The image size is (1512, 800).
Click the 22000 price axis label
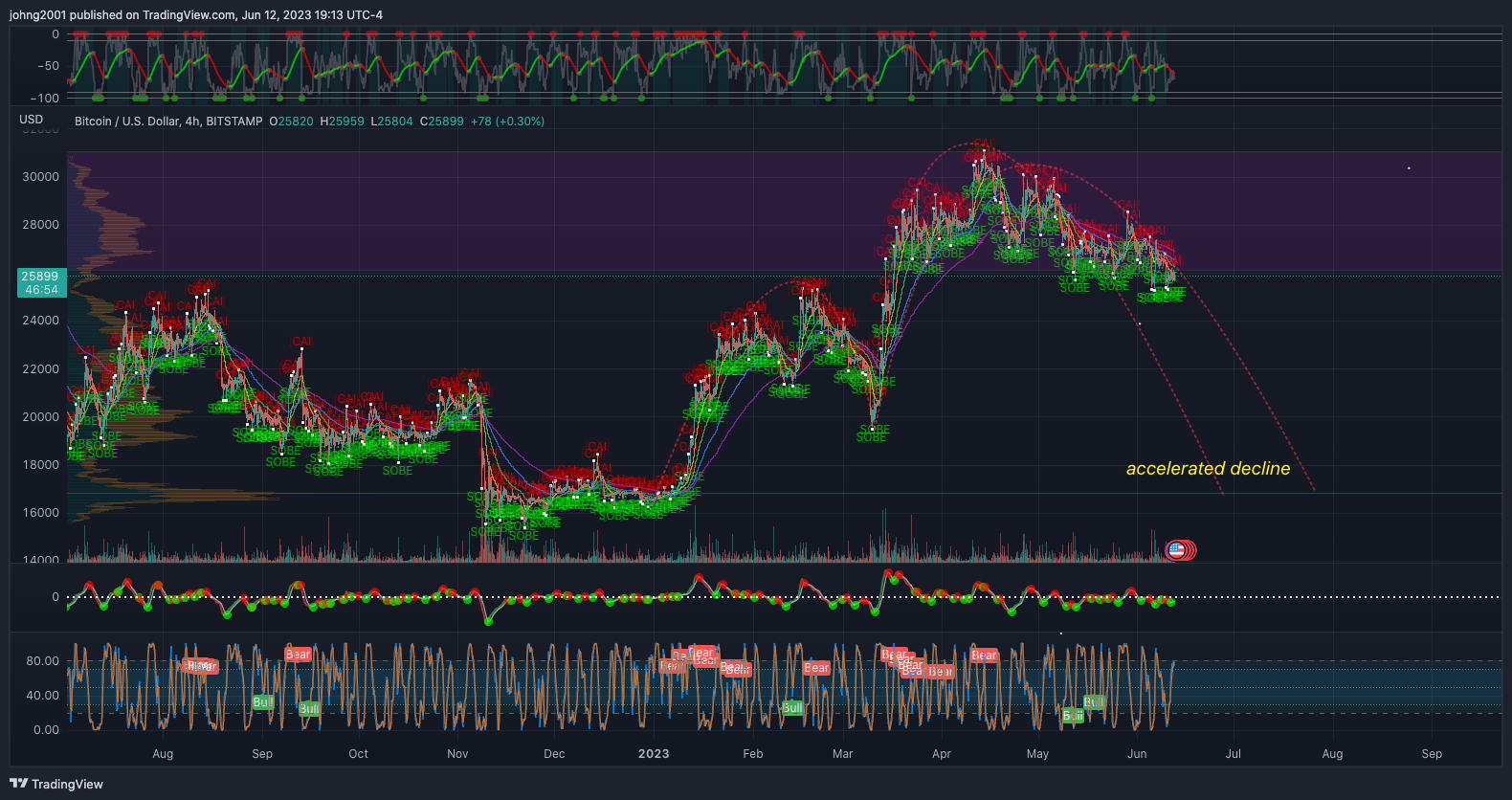coord(41,369)
